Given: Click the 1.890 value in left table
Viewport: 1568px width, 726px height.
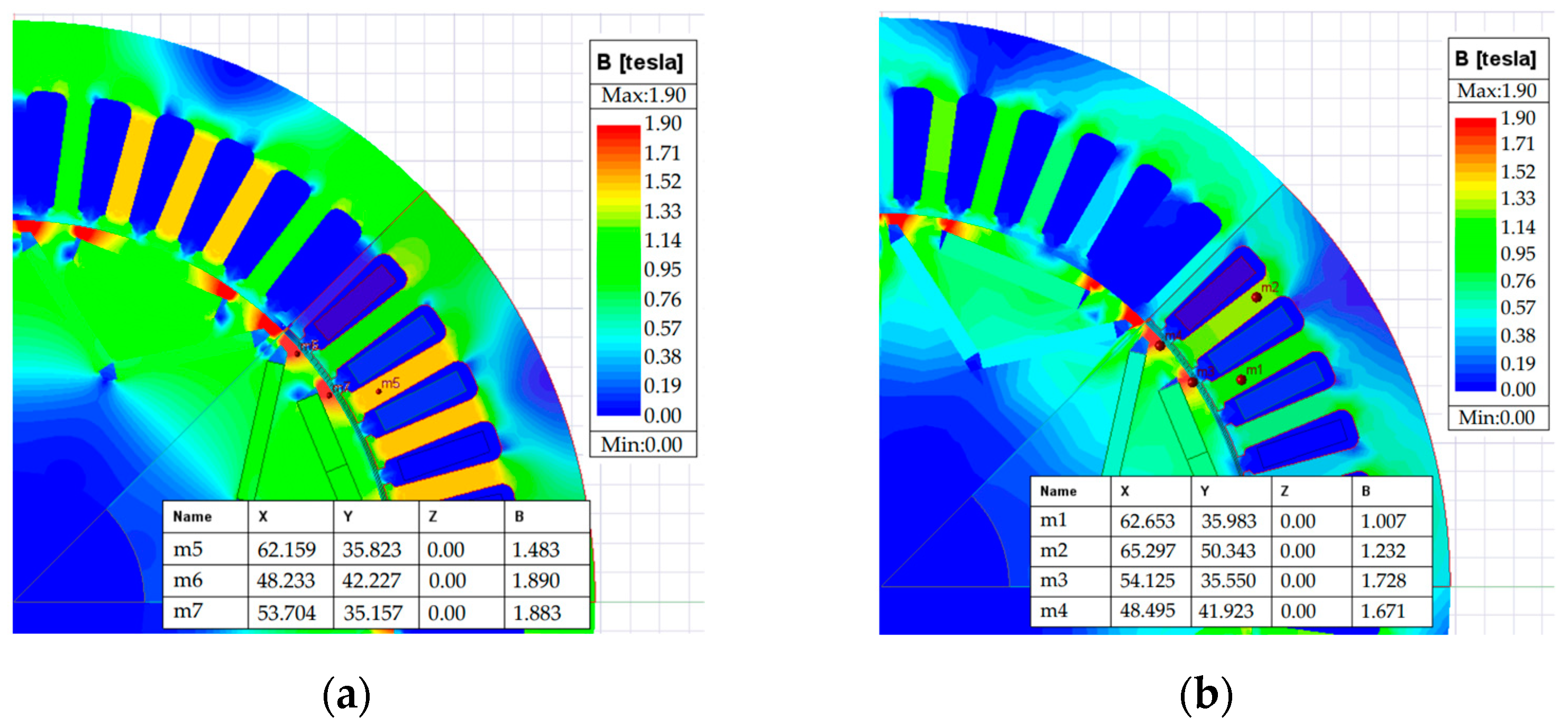Looking at the screenshot, I should coord(536,580).
